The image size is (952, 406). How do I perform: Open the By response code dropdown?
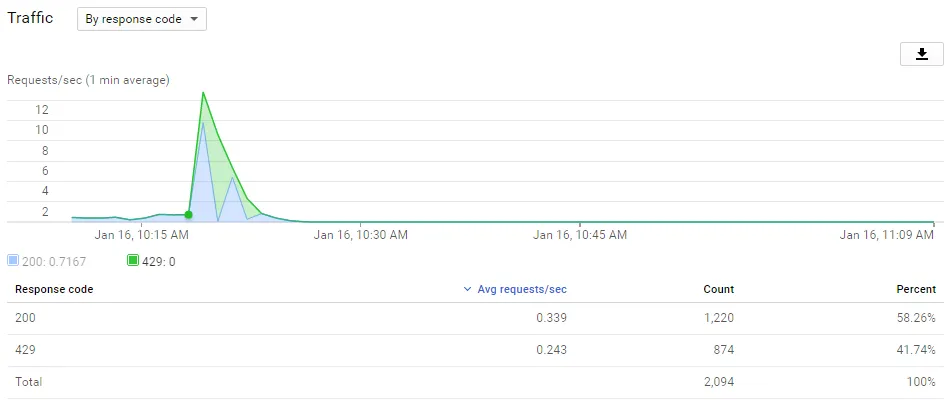pos(142,19)
